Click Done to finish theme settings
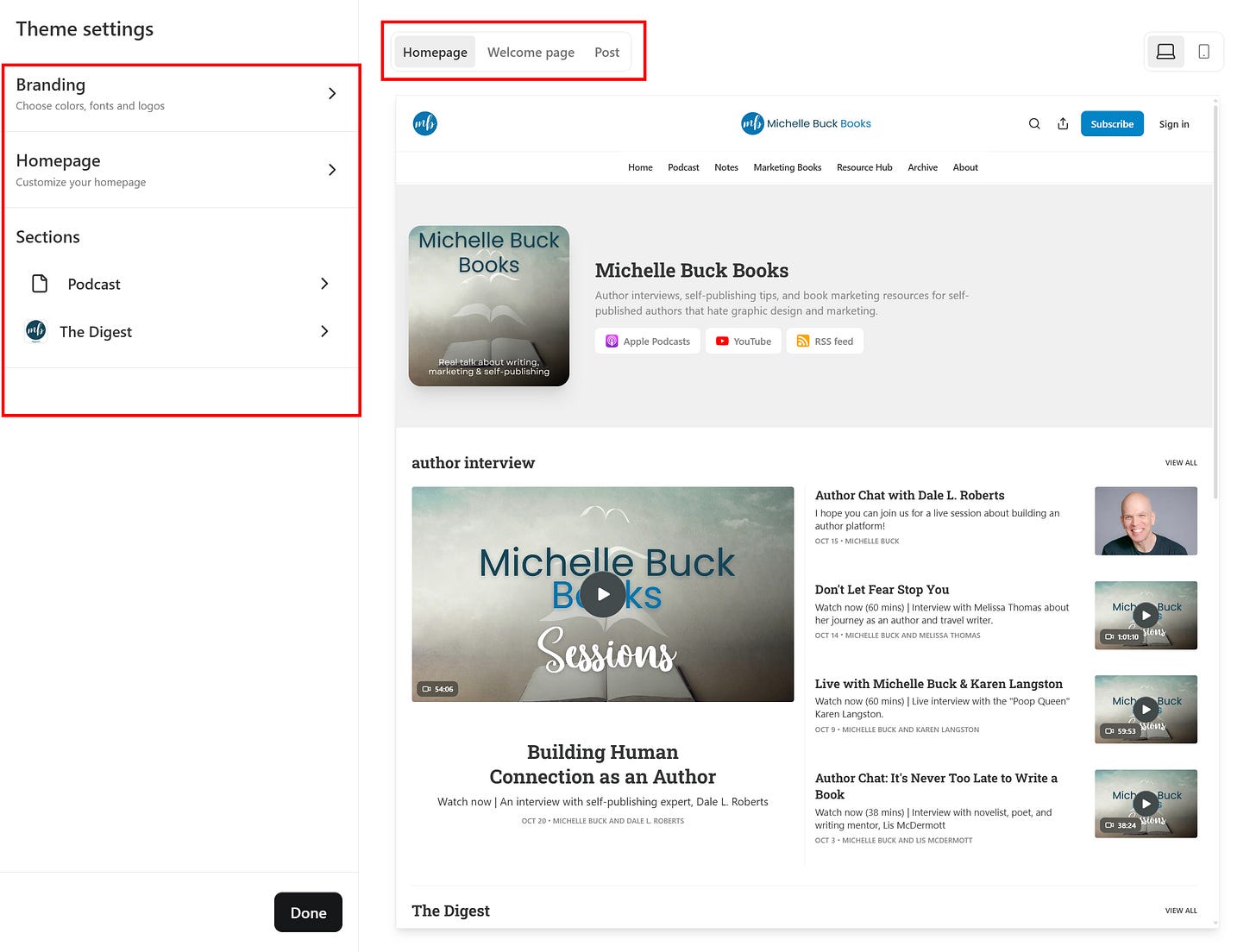1256x952 pixels. (308, 911)
